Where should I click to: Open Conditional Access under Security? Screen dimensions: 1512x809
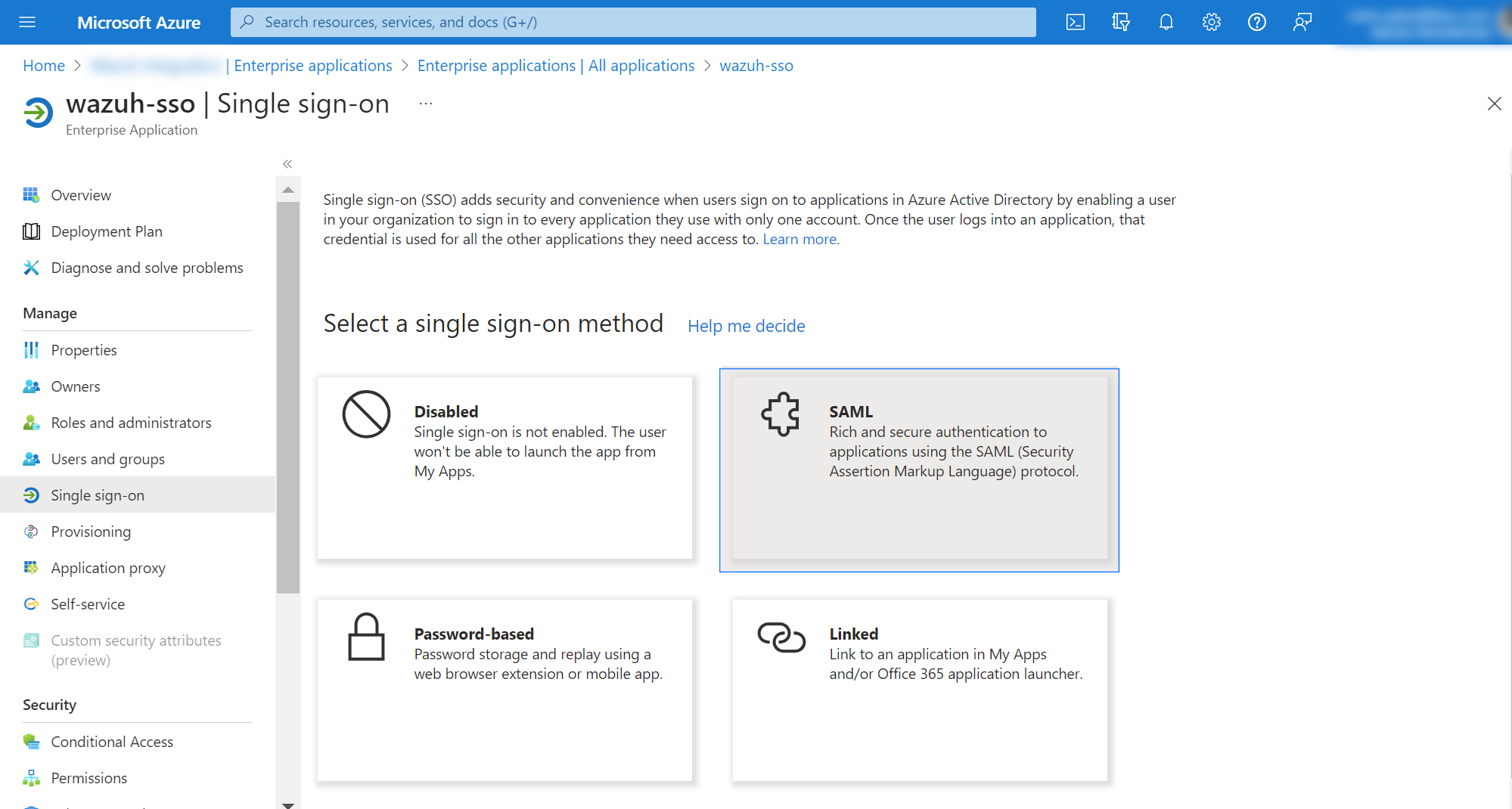point(112,742)
